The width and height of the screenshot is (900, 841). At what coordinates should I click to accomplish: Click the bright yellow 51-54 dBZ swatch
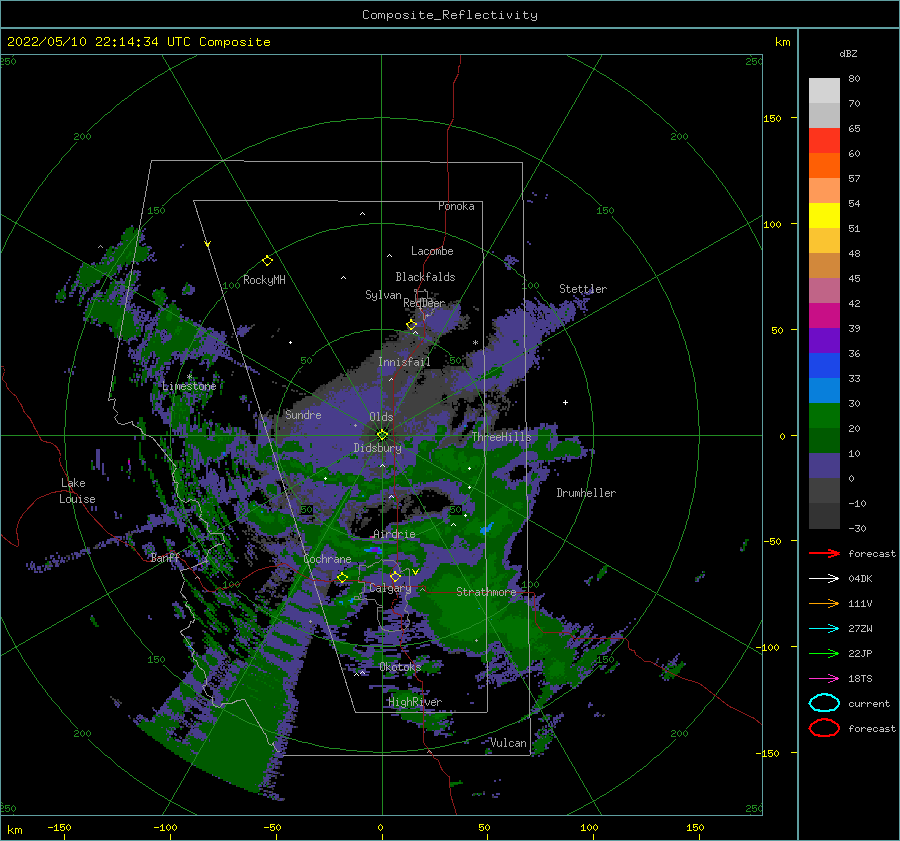pos(824,216)
